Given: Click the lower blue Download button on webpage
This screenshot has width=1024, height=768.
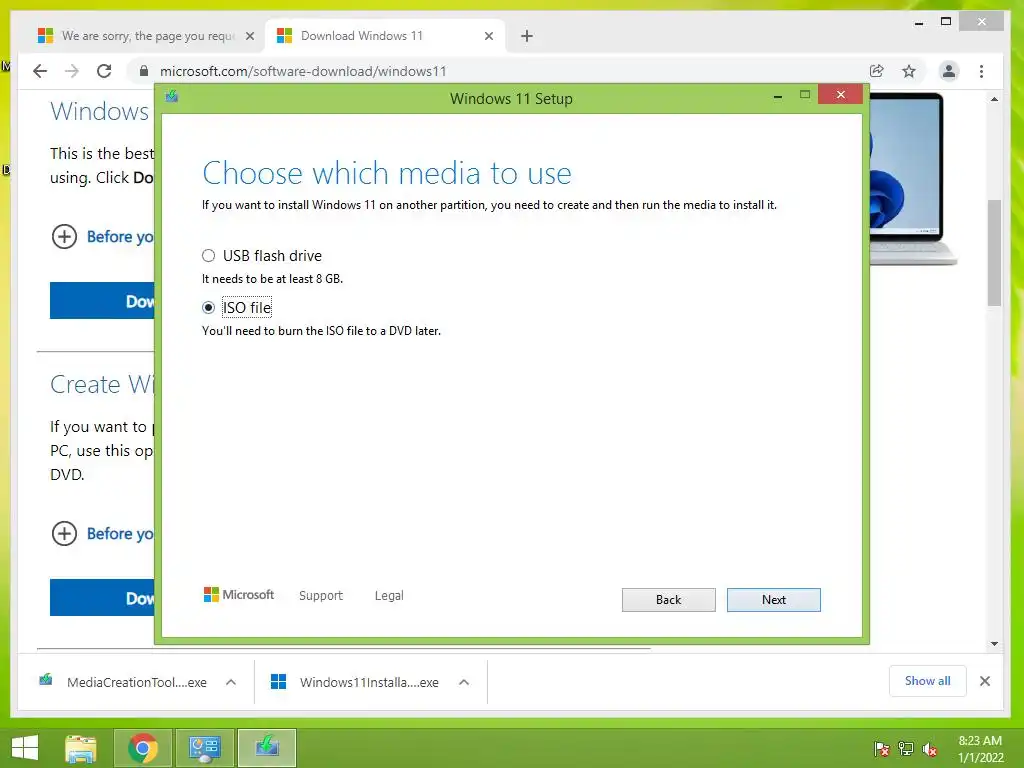Looking at the screenshot, I should (x=102, y=598).
